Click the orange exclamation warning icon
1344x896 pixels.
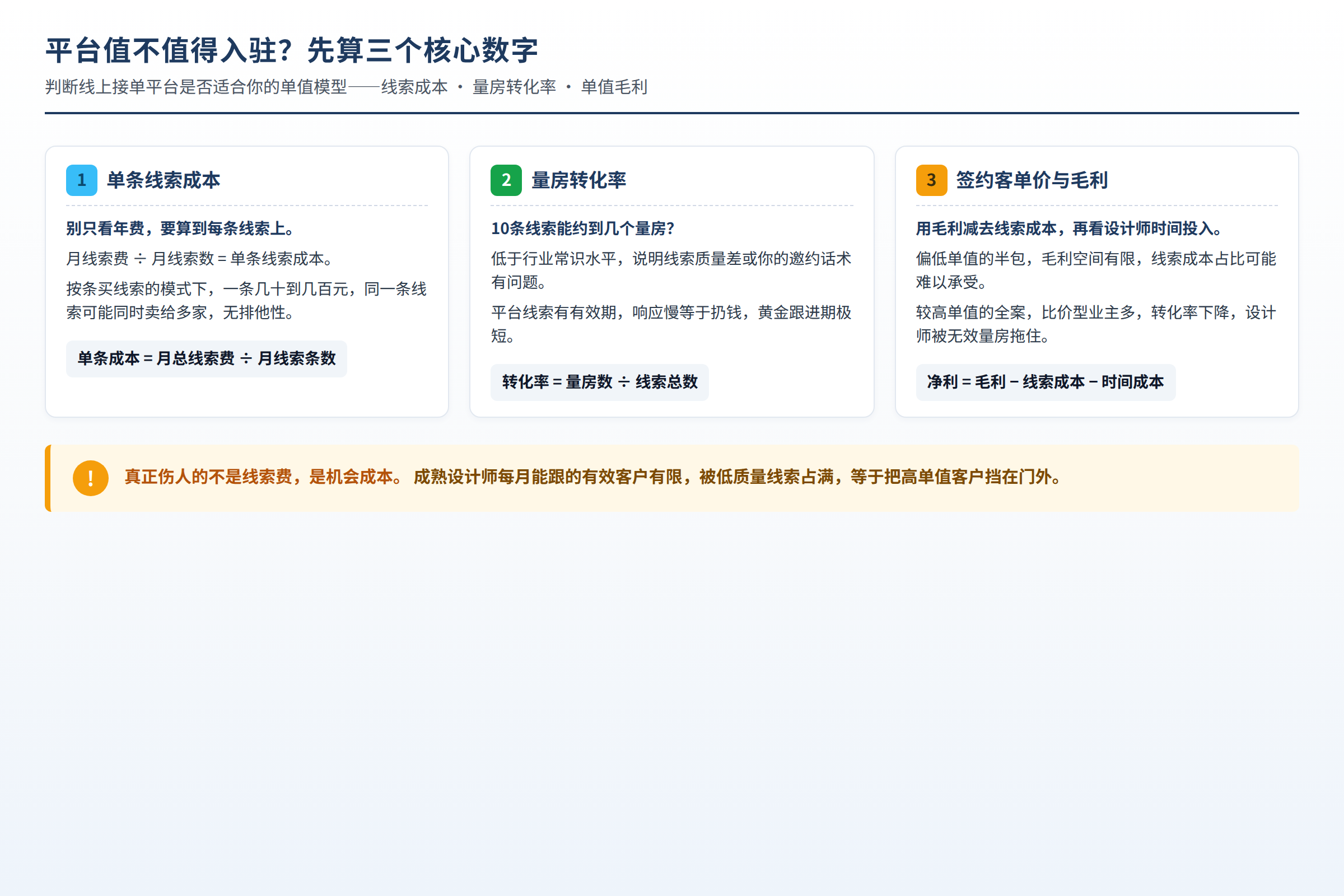pos(91,478)
